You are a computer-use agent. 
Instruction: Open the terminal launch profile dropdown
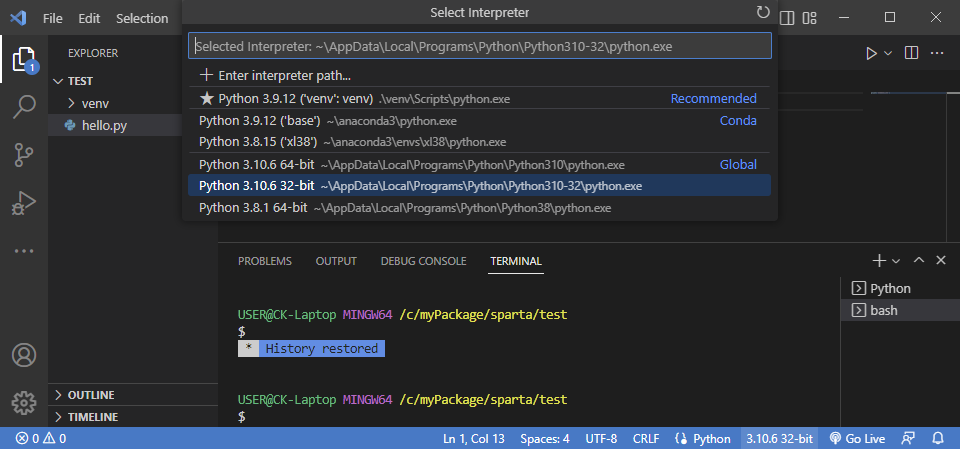pos(896,261)
